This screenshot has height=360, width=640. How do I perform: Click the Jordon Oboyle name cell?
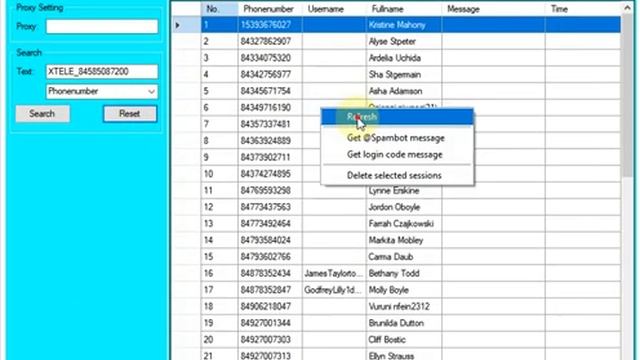pos(404,207)
